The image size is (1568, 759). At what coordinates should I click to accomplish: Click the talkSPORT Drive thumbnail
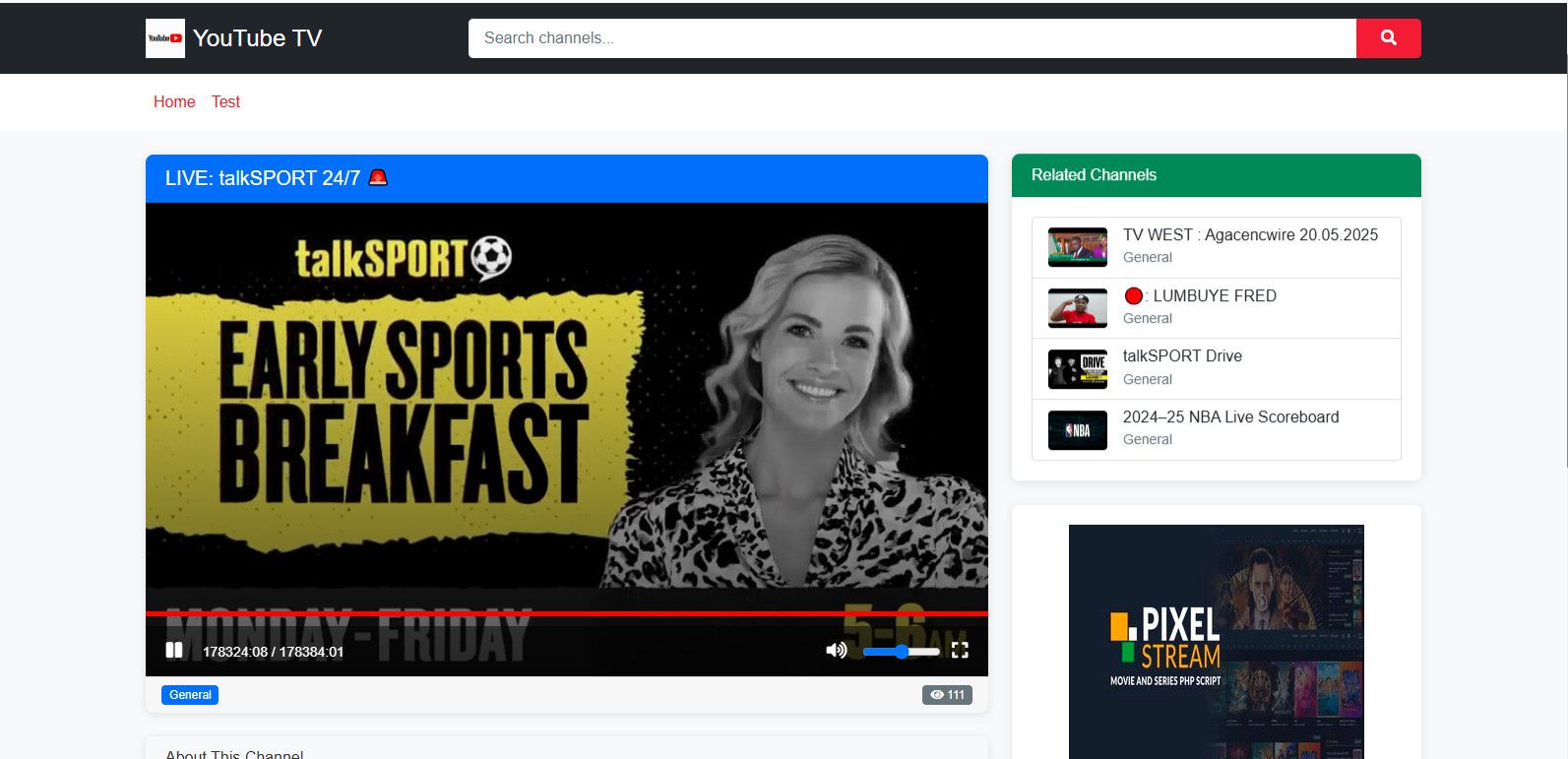1078,369
